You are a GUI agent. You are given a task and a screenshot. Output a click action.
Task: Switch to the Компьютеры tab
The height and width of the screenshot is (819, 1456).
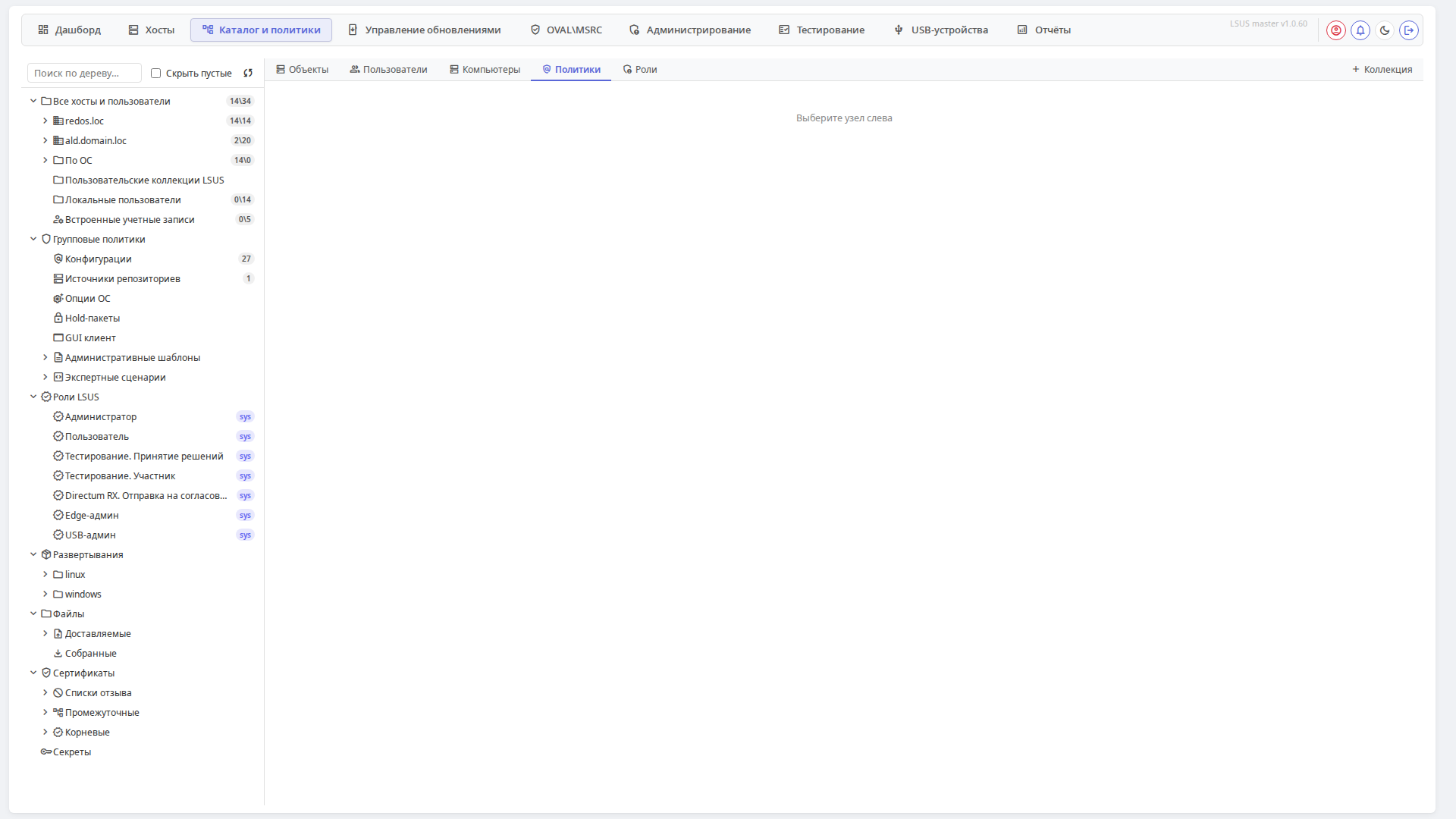point(485,69)
